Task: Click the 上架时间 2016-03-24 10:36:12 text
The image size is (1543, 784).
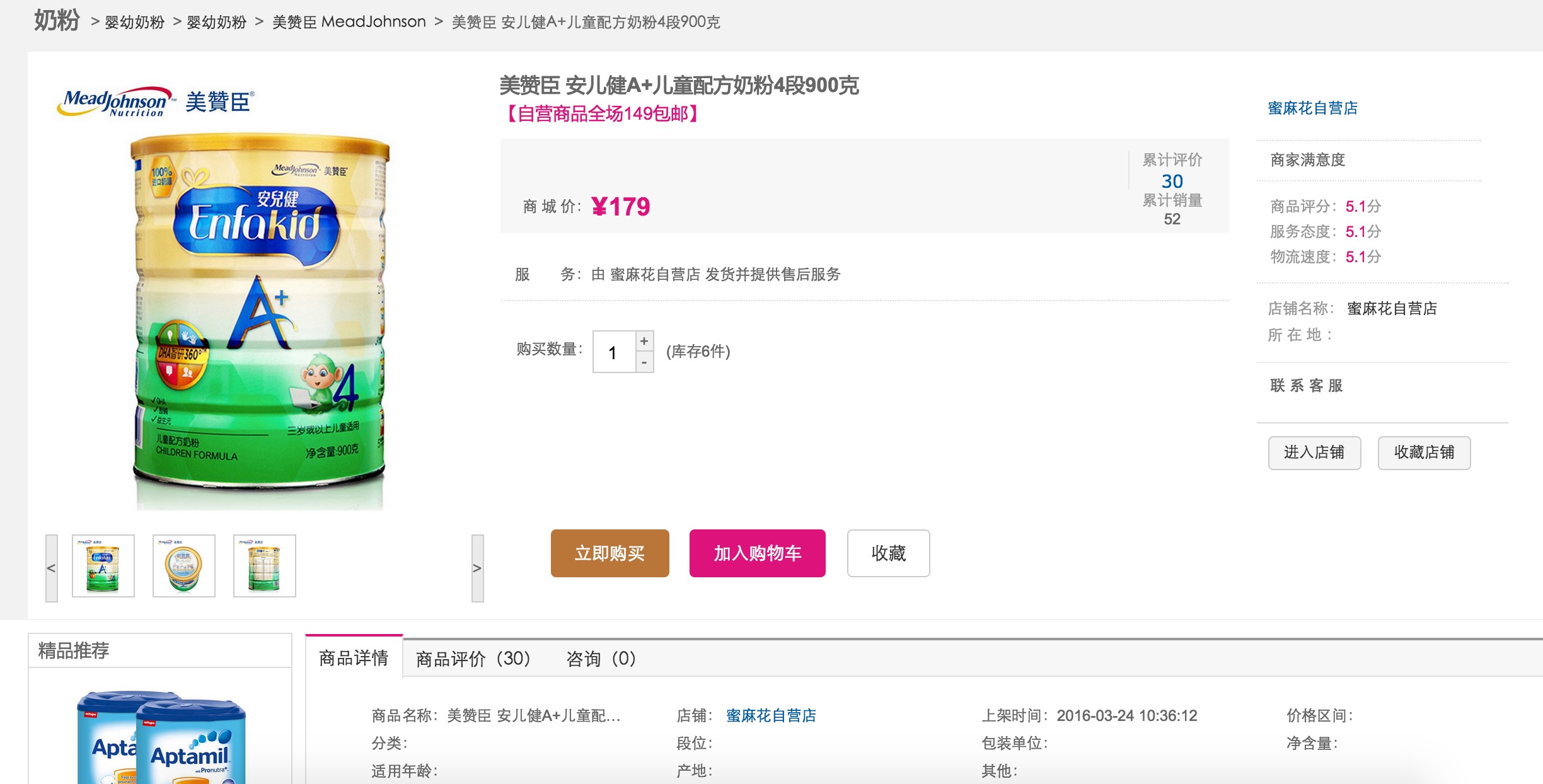Action: (1089, 716)
